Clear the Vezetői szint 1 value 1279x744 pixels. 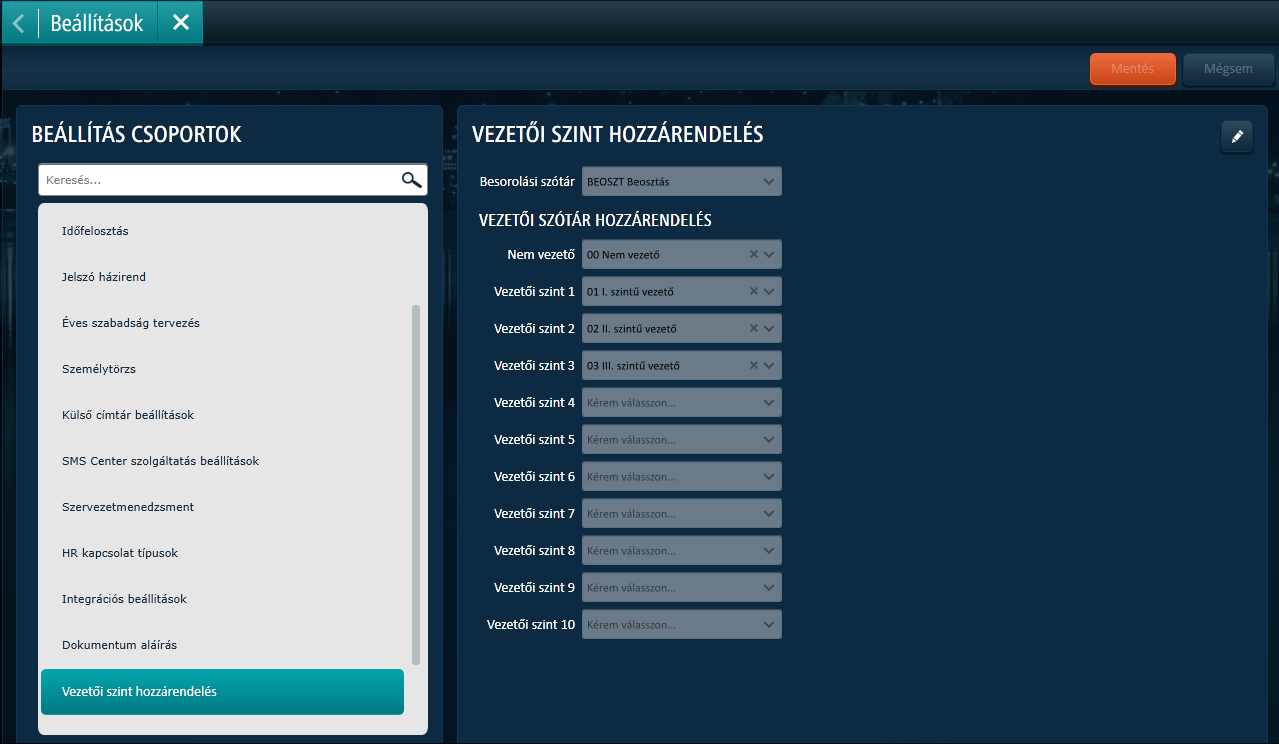[754, 291]
